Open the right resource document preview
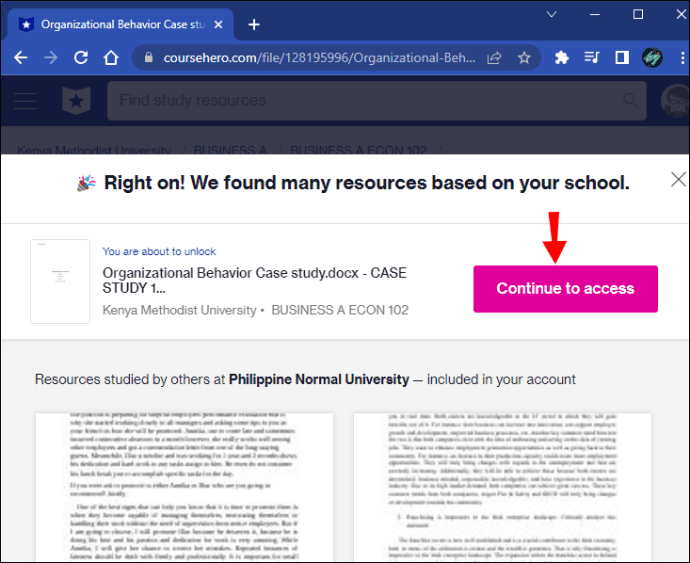Screen dimensions: 690x563 coord(503,487)
